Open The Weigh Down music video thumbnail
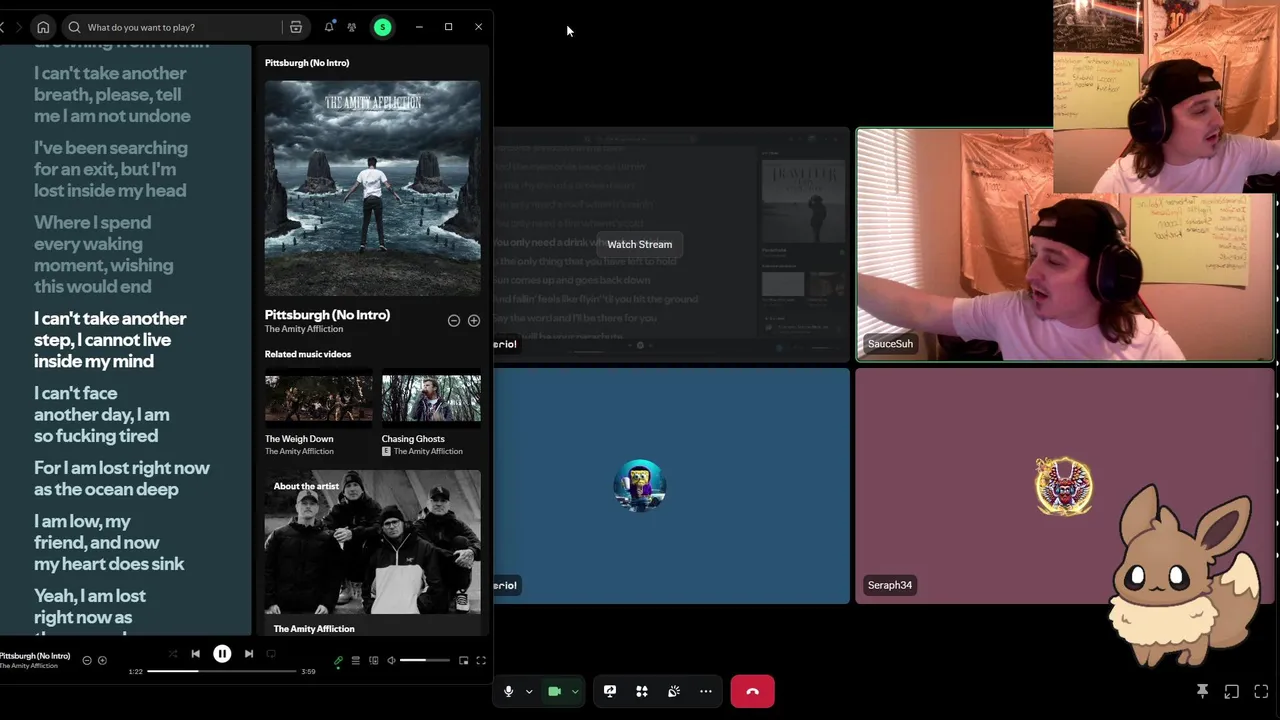1280x720 pixels. tap(318, 400)
